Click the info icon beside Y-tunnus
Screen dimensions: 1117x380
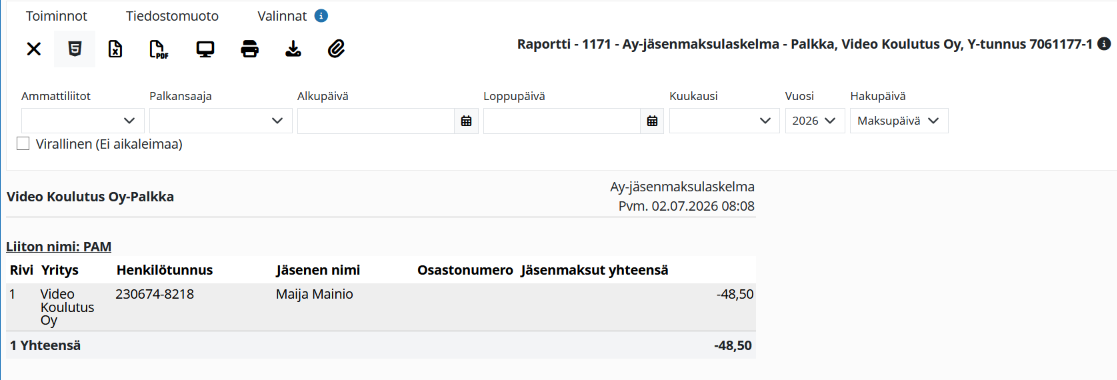1103,44
